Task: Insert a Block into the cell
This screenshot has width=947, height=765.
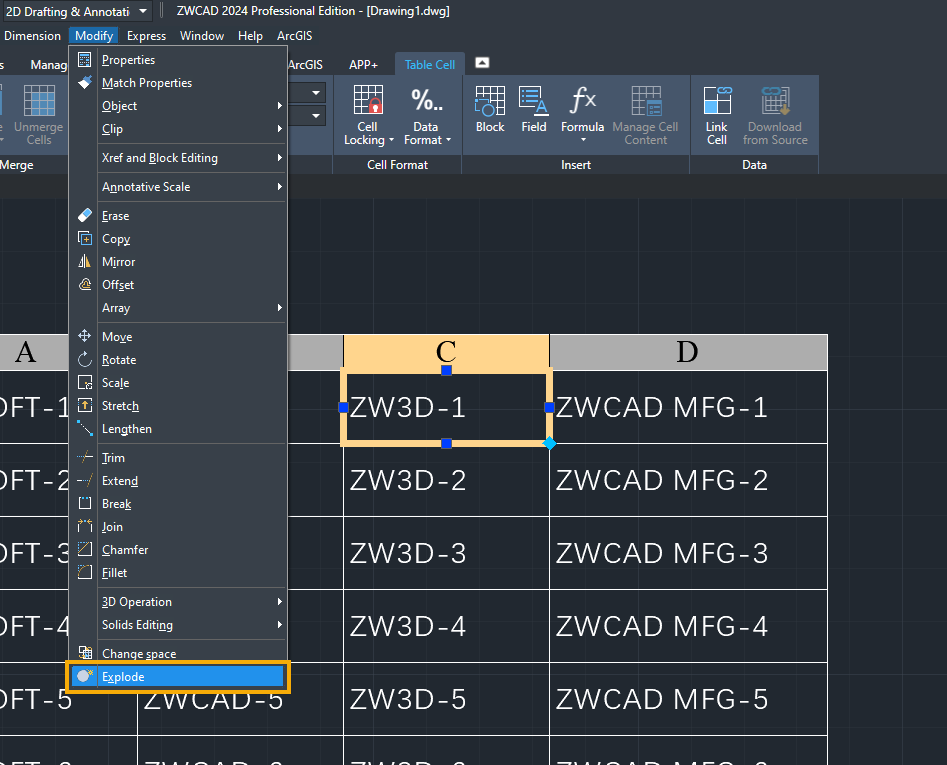Action: tap(490, 109)
